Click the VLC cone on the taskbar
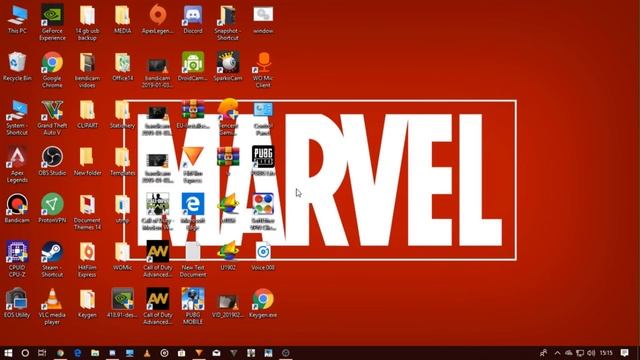 point(147,353)
